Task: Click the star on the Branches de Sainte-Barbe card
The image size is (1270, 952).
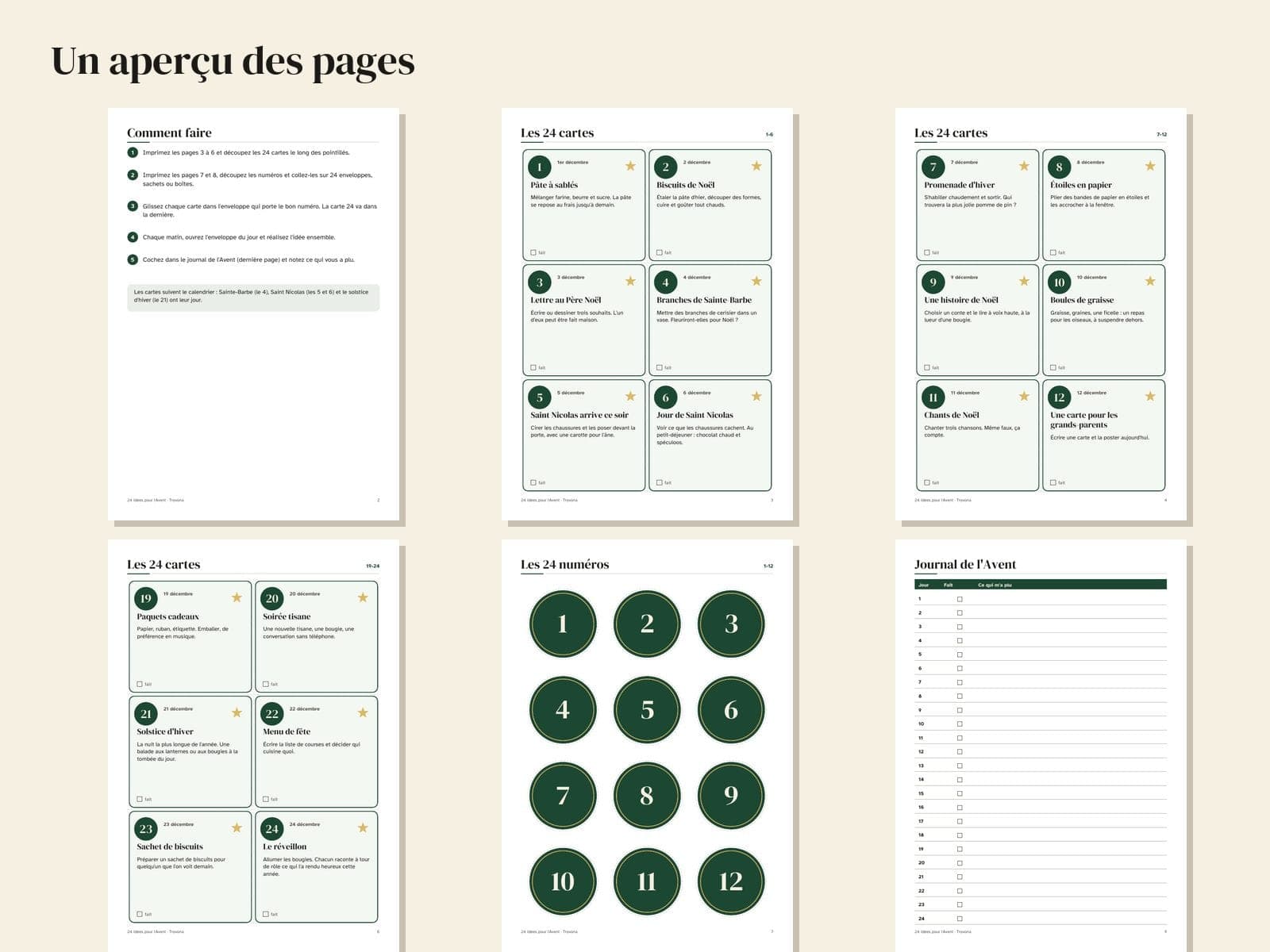Action: (x=756, y=281)
